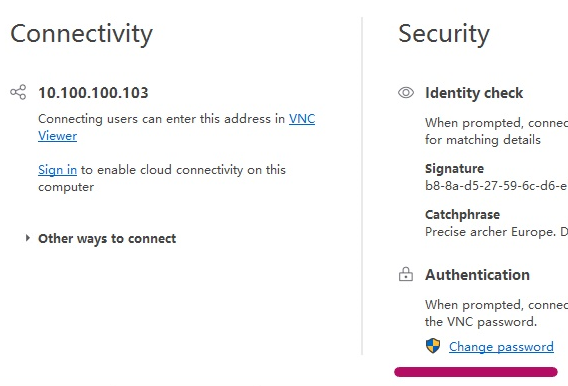This screenshot has width=568, height=386.
Task: Expand the Other ways to connect triangle
Action: [x=28, y=238]
